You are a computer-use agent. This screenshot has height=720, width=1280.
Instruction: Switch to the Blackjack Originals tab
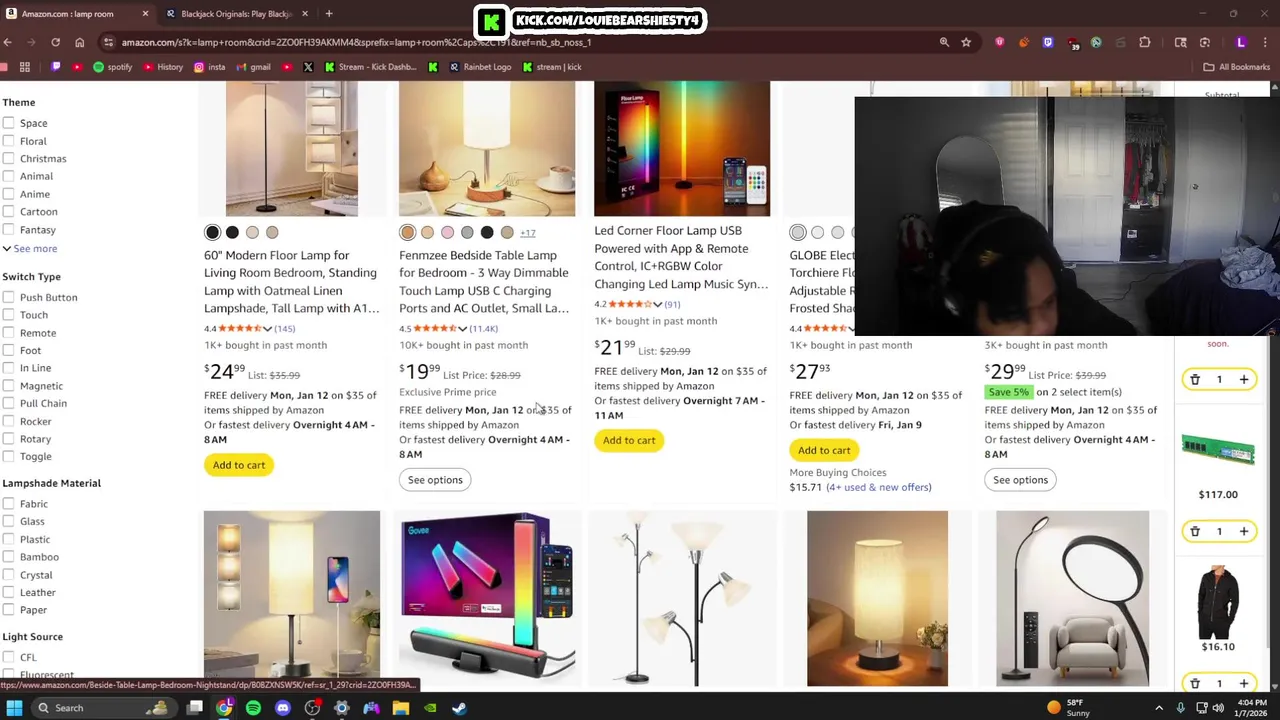tap(237, 14)
